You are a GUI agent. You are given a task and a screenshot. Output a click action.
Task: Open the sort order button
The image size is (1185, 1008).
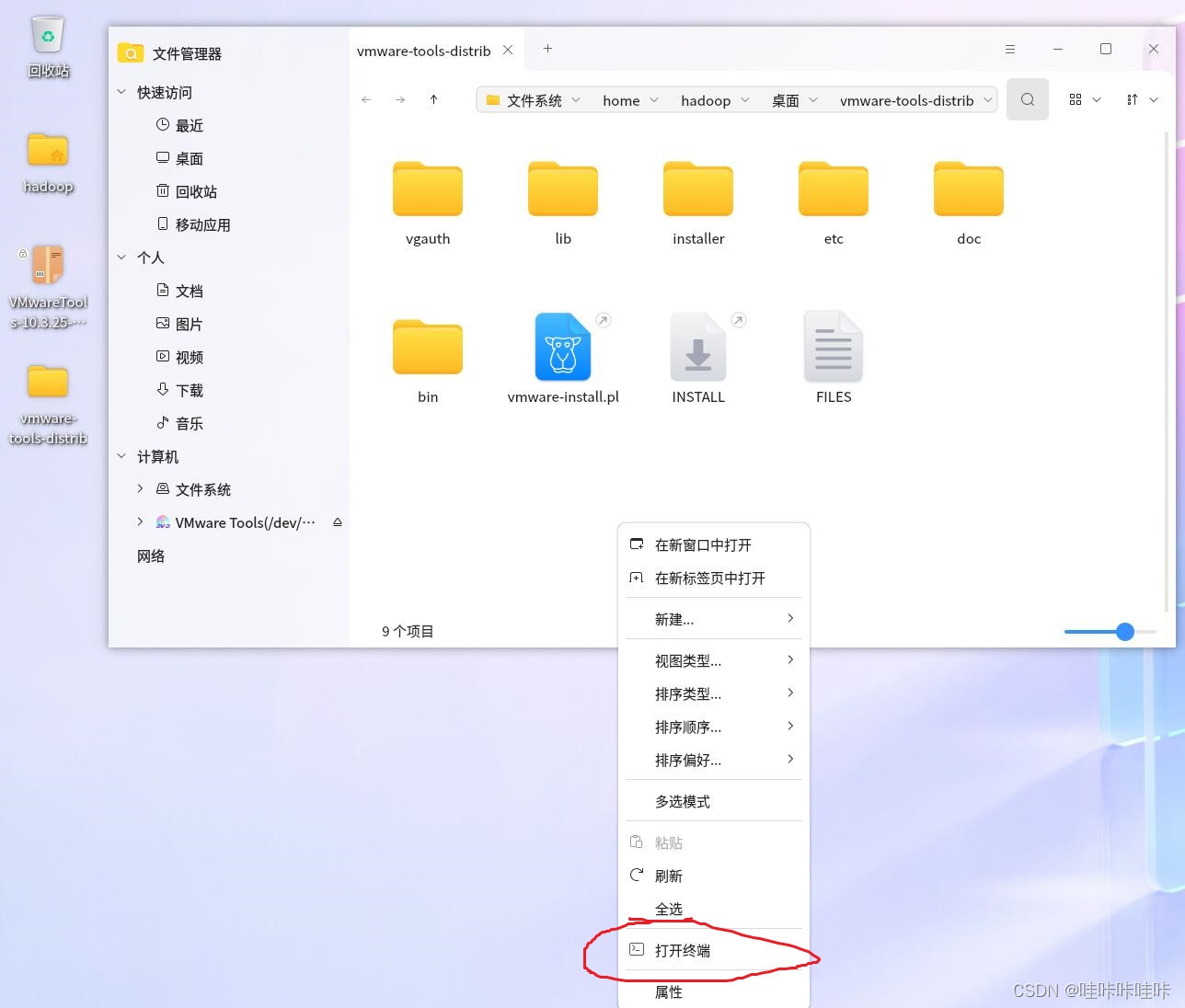coord(1133,99)
